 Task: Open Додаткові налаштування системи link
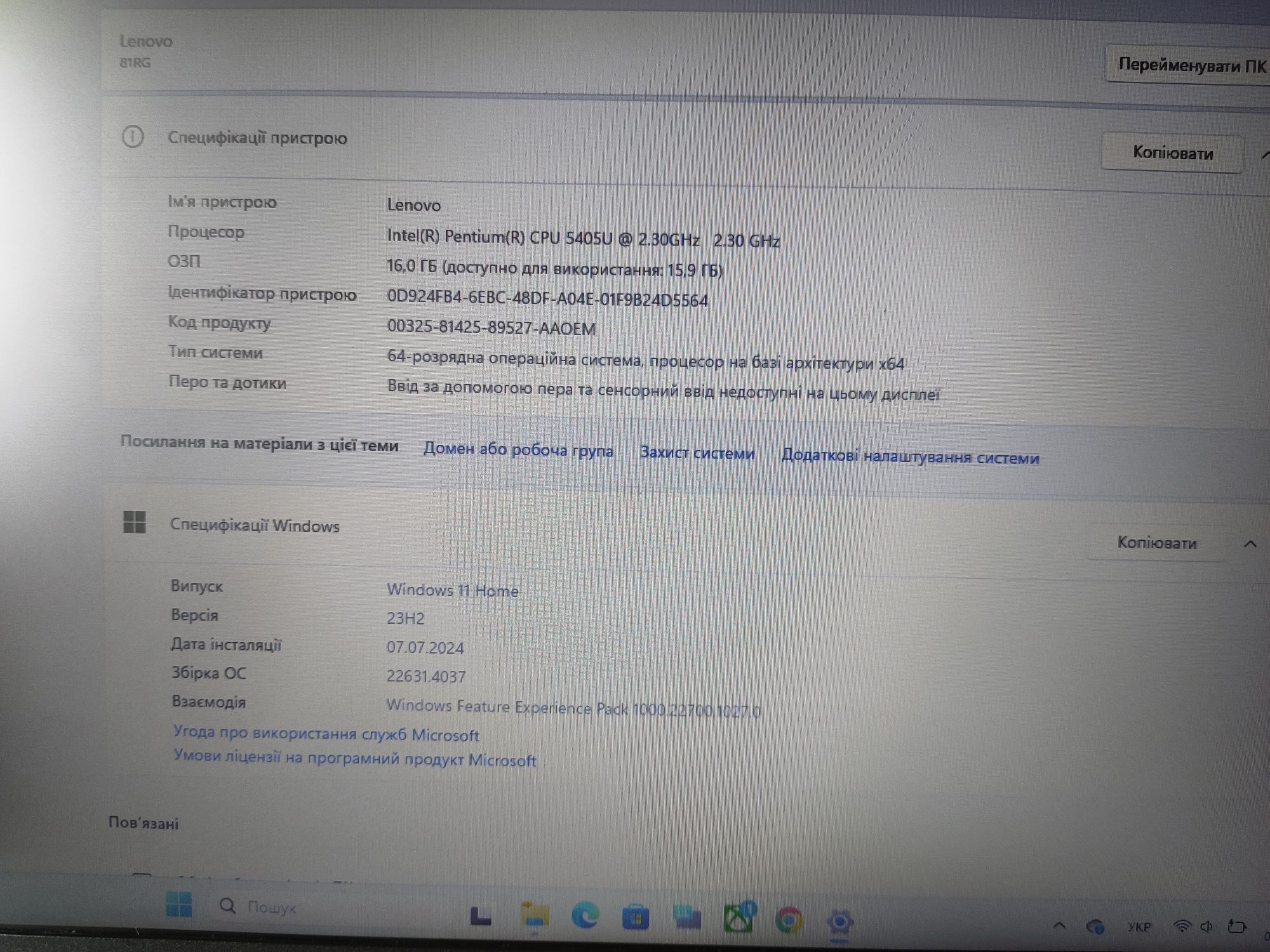(910, 457)
